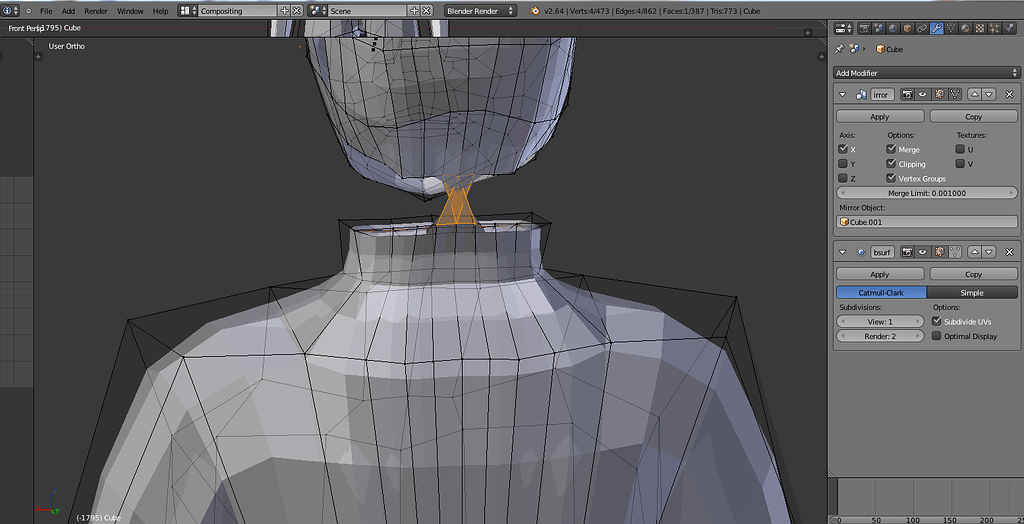
Task: Open the scene browser beside Scene field
Action: (317, 11)
